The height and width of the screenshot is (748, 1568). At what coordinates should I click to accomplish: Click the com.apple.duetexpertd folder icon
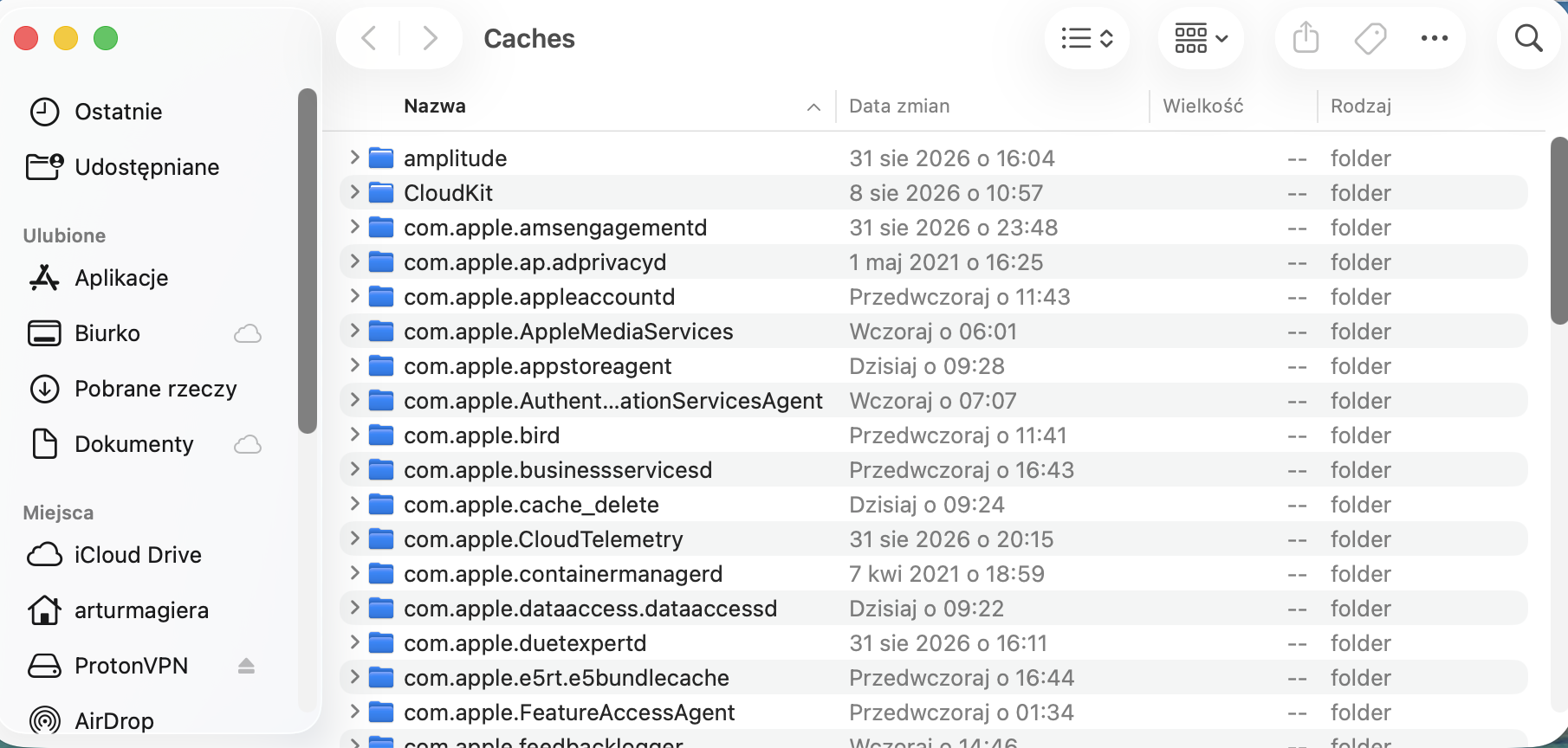[x=381, y=642]
